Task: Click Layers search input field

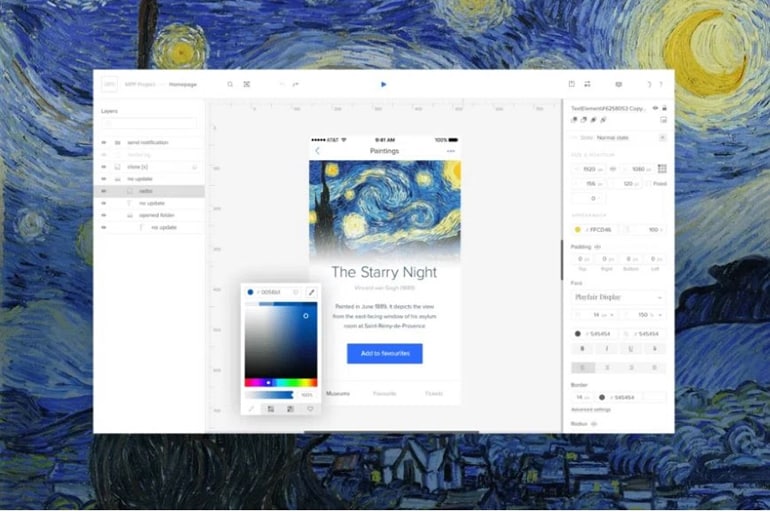Action: click(x=149, y=124)
